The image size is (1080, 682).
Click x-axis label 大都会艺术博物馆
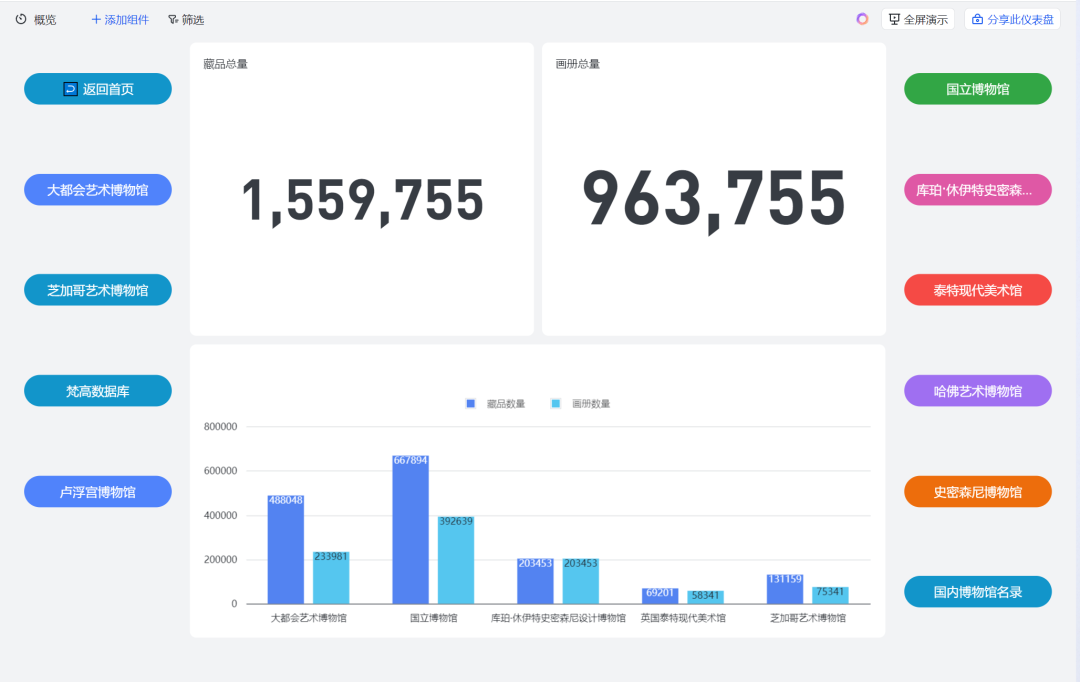point(309,618)
